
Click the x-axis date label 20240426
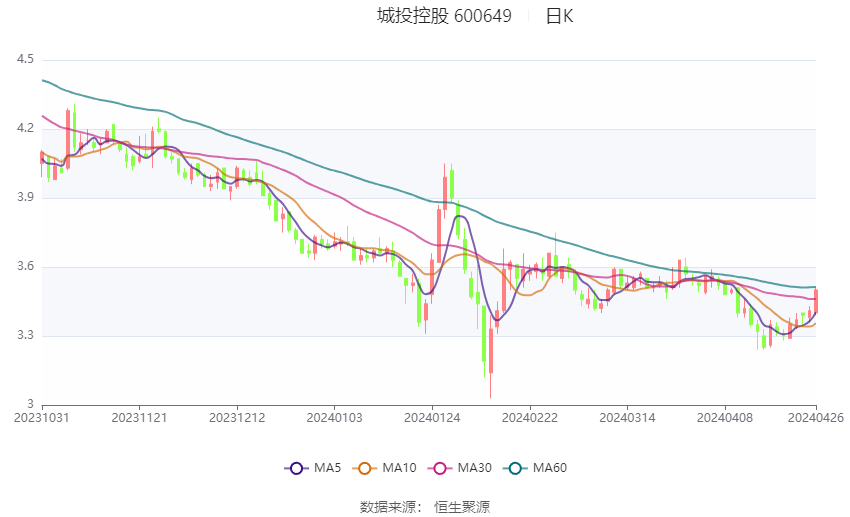tap(816, 418)
